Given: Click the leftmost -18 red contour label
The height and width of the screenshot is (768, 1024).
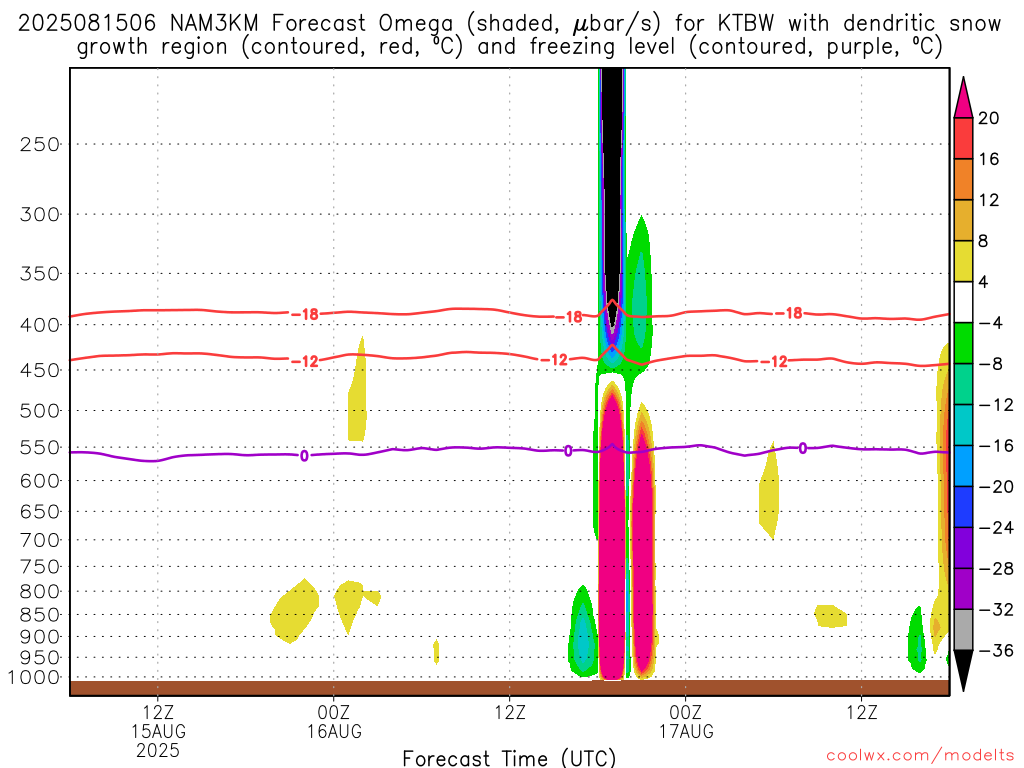Looking at the screenshot, I should pos(305,314).
